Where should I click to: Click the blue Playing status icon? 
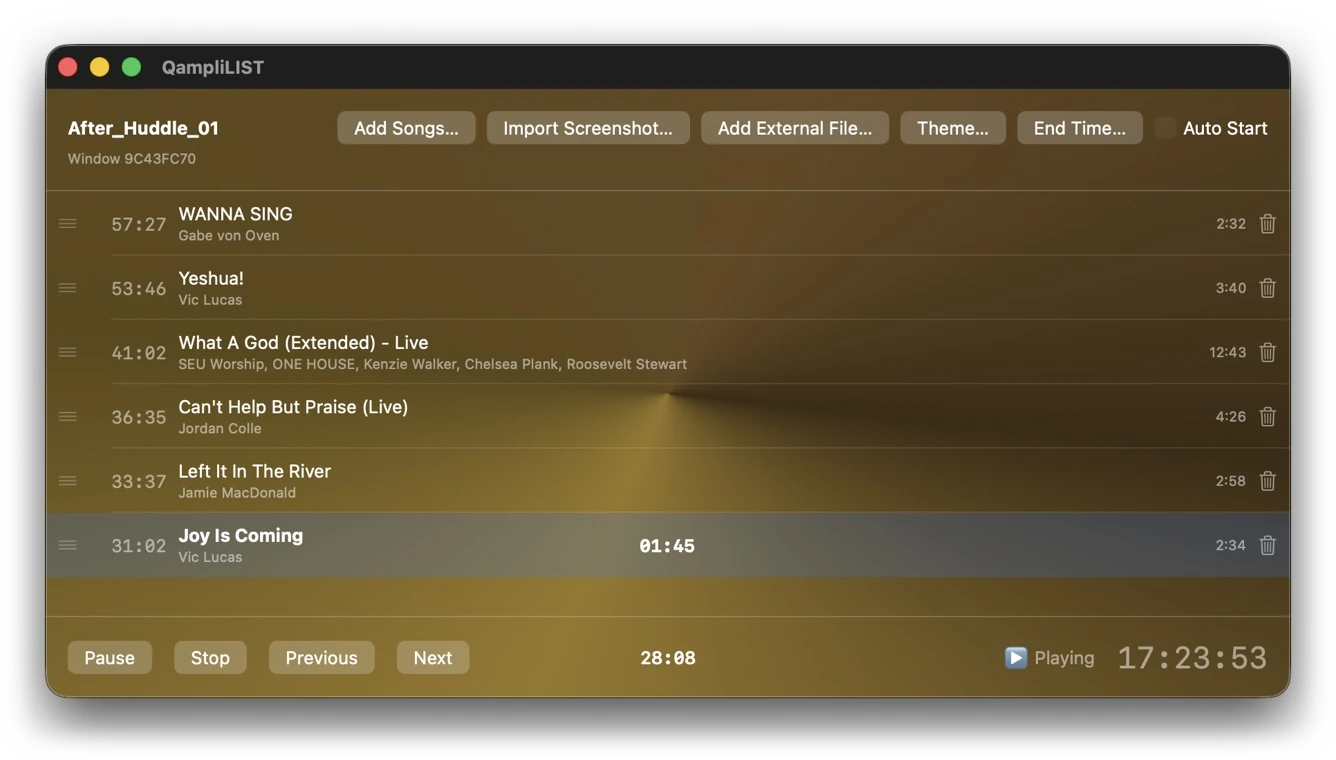(x=1016, y=658)
